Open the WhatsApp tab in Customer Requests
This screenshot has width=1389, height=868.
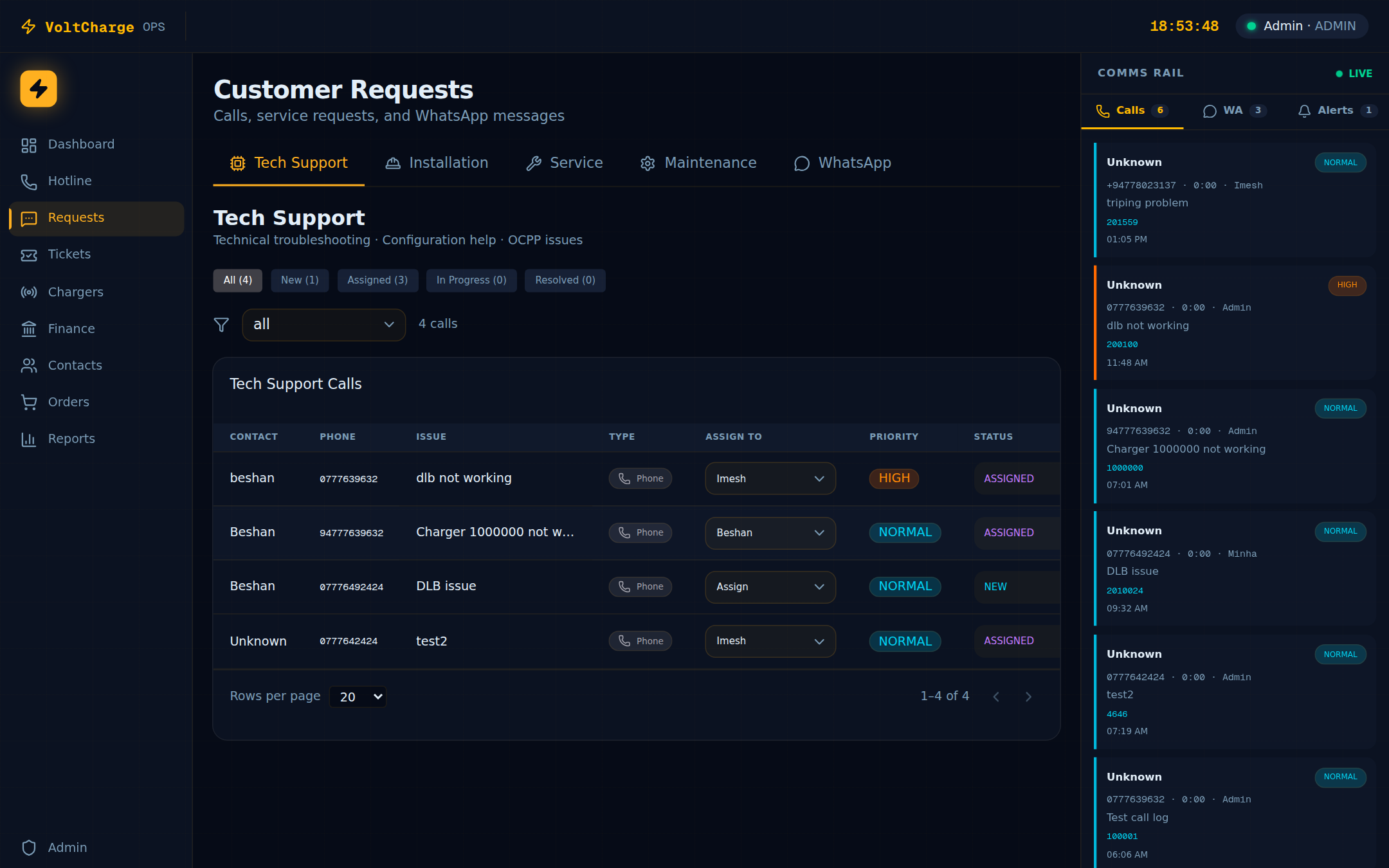pos(842,163)
